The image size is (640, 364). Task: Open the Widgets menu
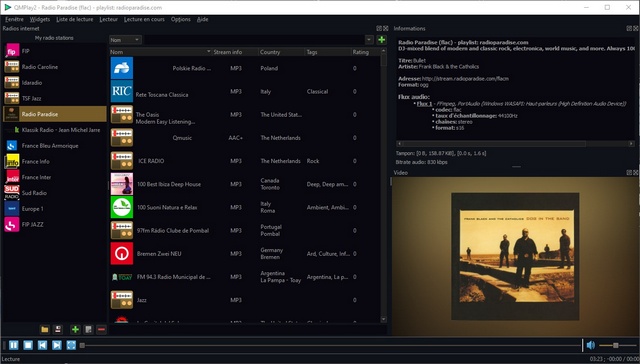(40, 19)
